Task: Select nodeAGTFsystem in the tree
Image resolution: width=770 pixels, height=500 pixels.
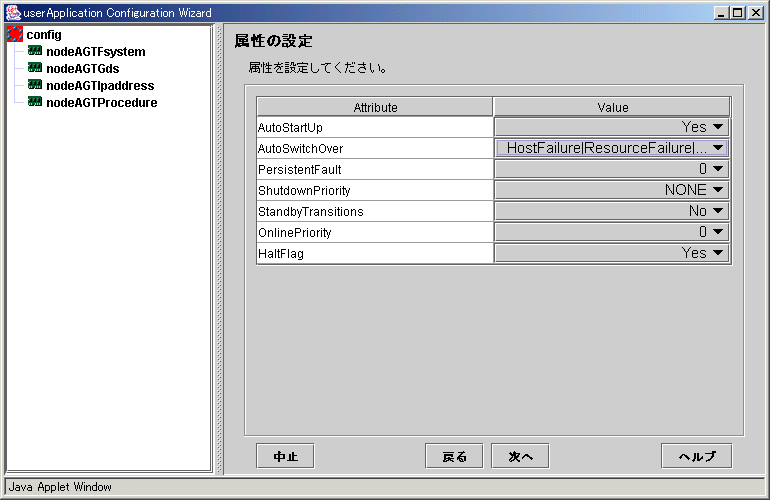Action: [96, 52]
